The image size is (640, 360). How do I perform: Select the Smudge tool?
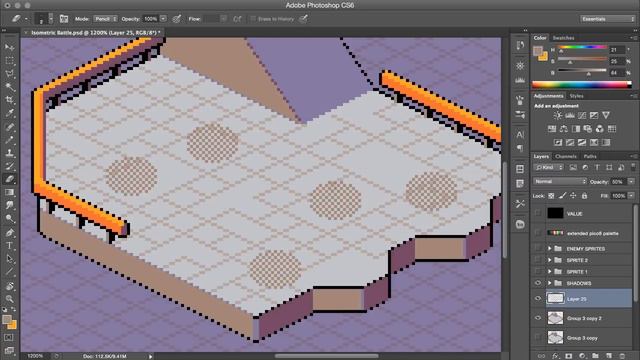[9, 205]
